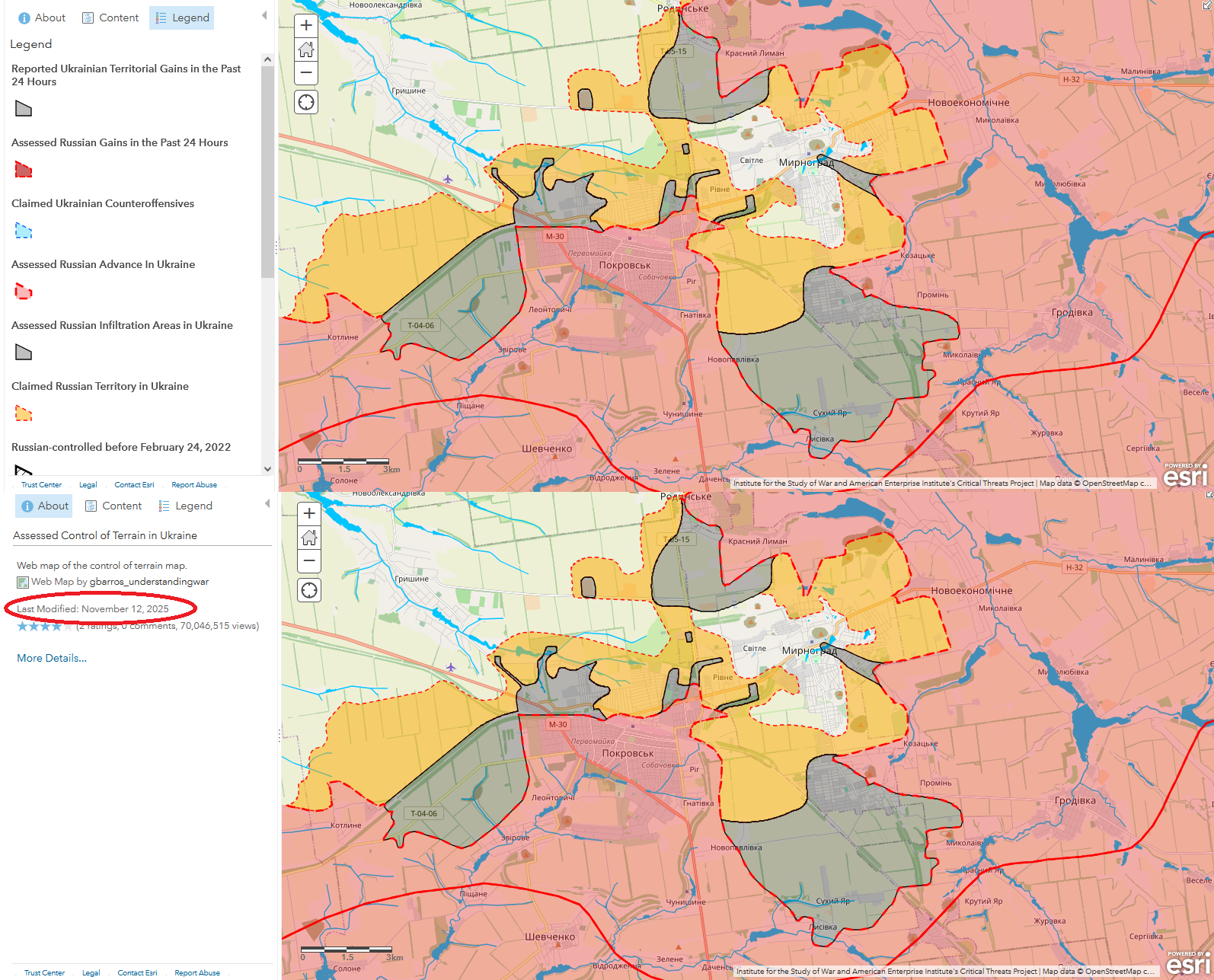Zoom out on the About-view map
This screenshot has width=1214, height=980.
(309, 561)
